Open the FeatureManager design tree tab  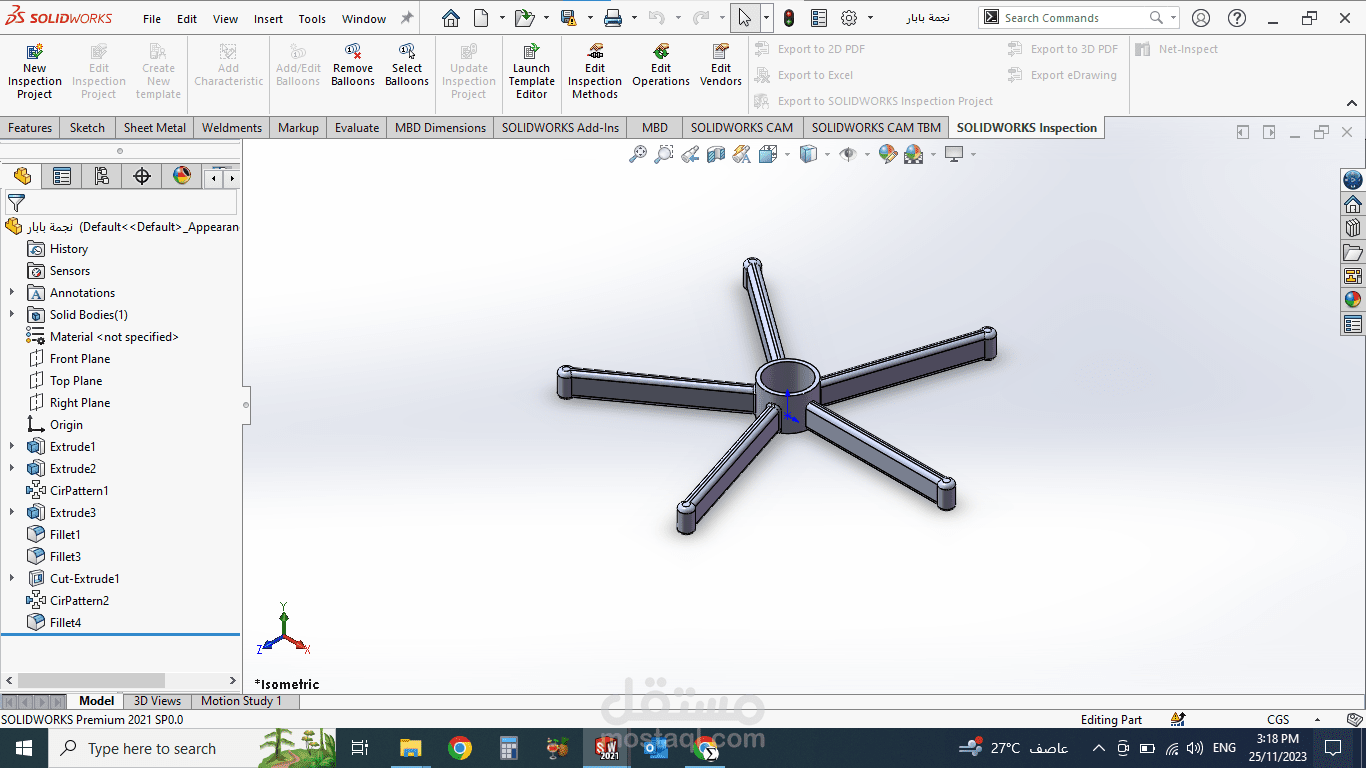(22, 176)
